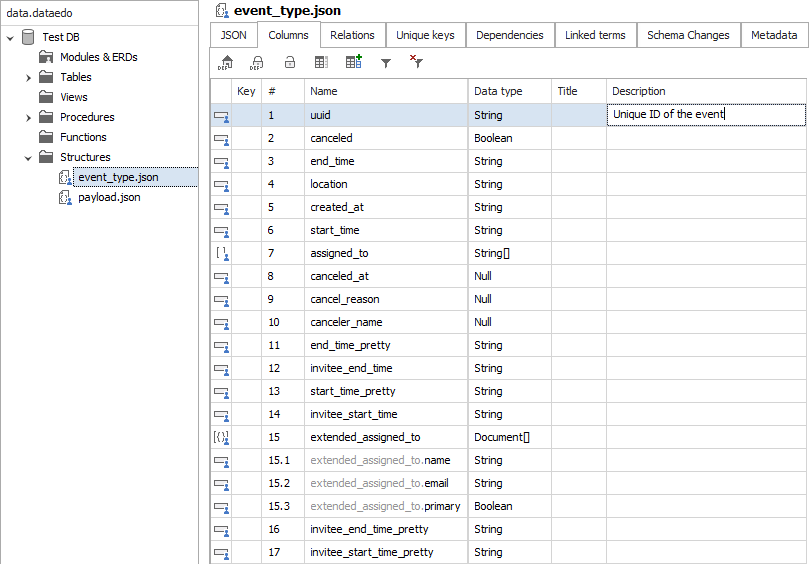Image resolution: width=809 pixels, height=564 pixels.
Task: Click the open padlock icon in the toolbar
Action: [x=289, y=62]
